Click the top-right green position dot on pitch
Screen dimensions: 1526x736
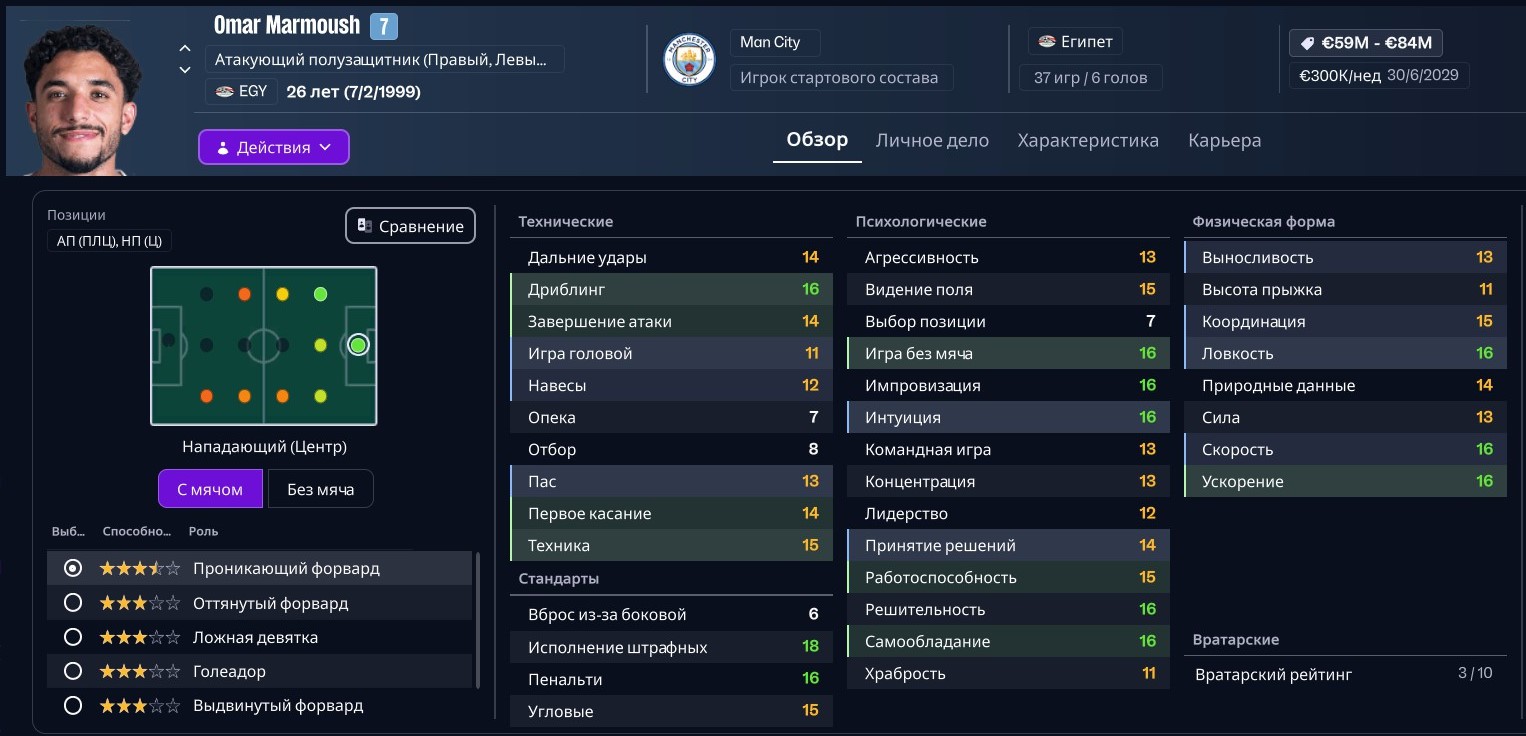tap(320, 294)
